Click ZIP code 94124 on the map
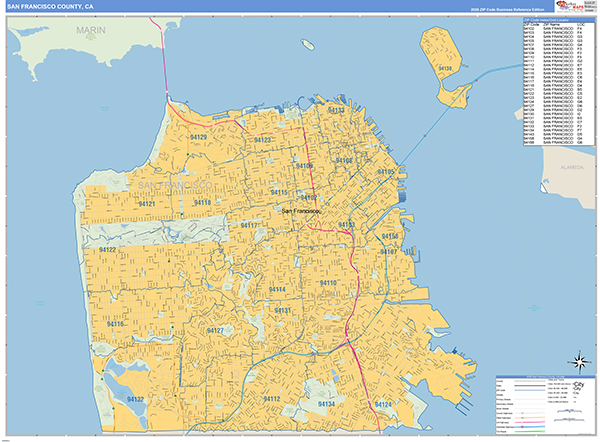600x442 pixels. click(383, 404)
